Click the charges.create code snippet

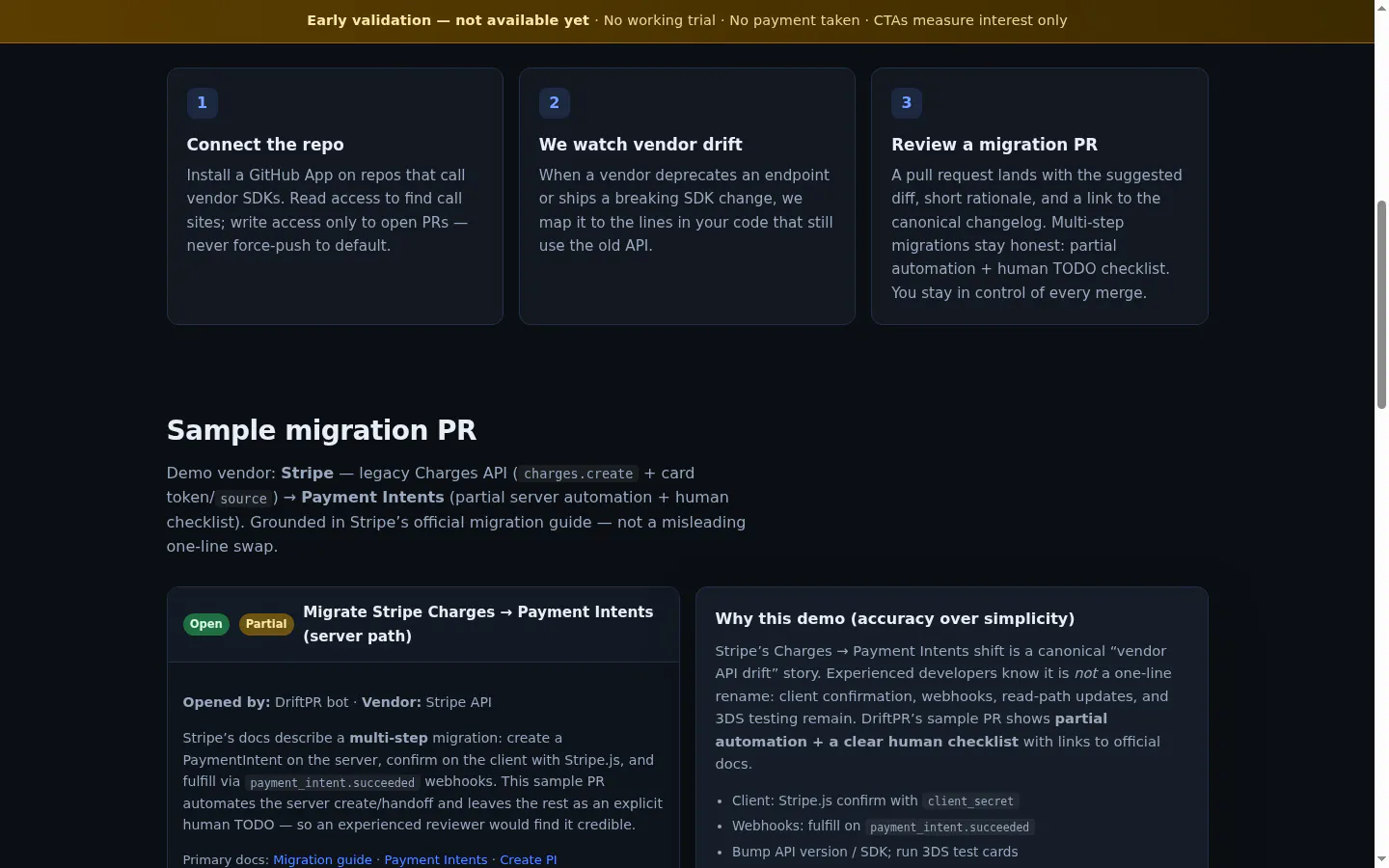(579, 474)
